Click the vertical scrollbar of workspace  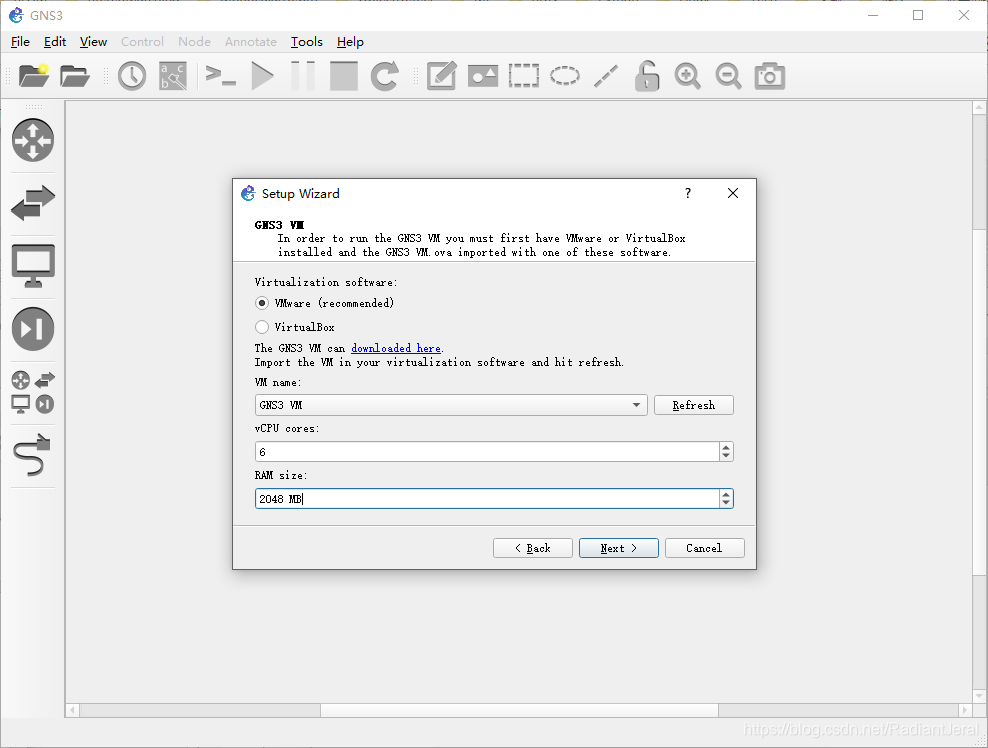click(x=979, y=401)
